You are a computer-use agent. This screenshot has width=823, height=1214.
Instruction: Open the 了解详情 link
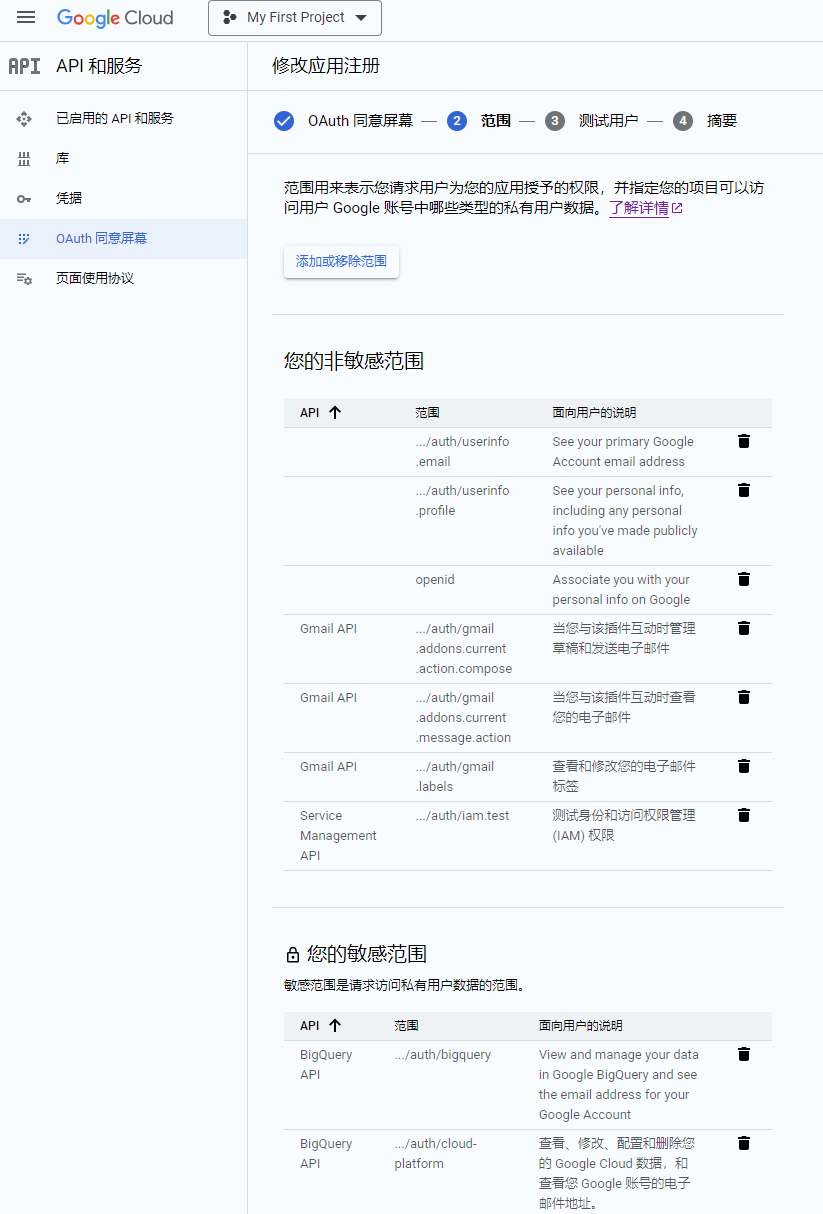tap(639, 208)
